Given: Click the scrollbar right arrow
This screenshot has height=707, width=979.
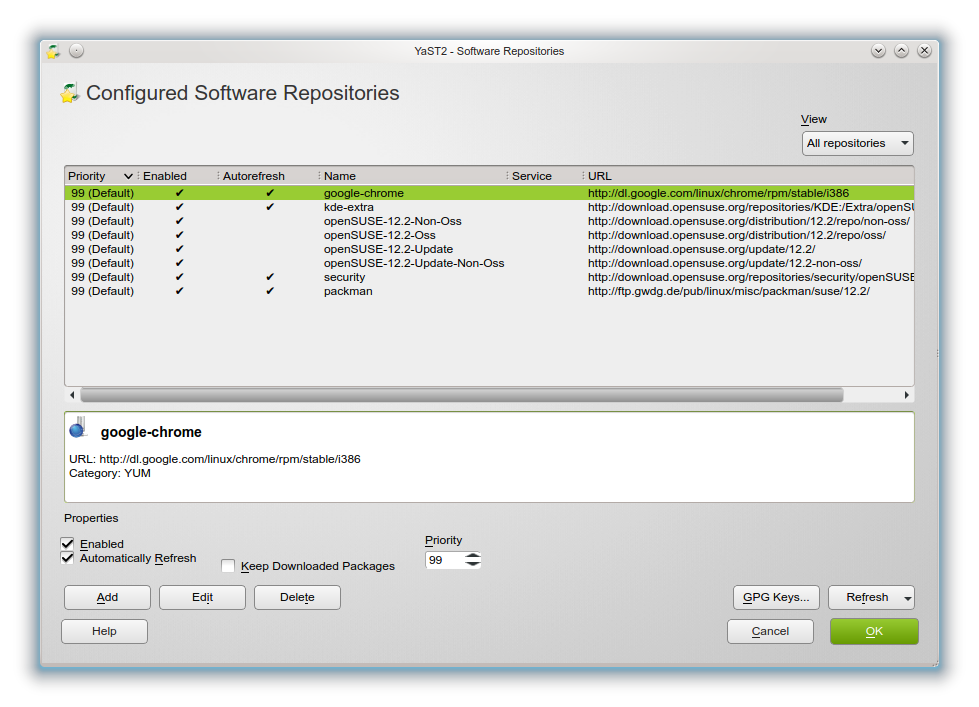Looking at the screenshot, I should coord(907,395).
